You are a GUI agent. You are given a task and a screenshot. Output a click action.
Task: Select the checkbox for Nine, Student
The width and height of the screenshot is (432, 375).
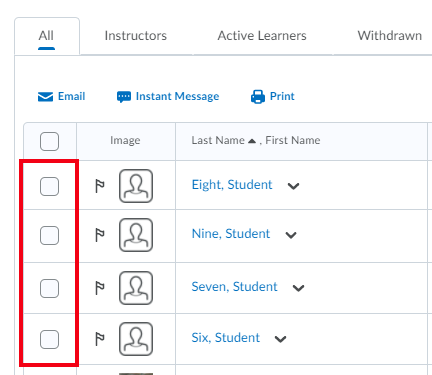(x=49, y=235)
